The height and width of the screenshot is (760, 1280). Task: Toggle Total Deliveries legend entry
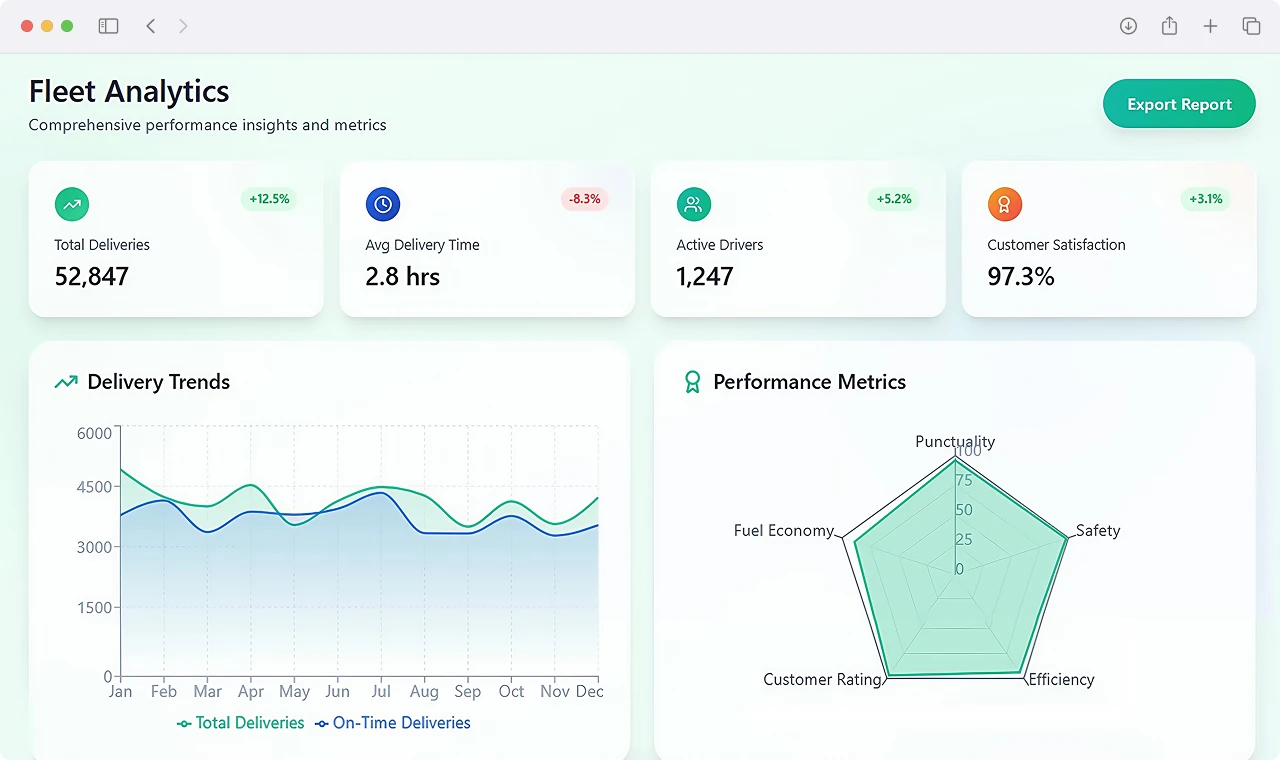[240, 723]
